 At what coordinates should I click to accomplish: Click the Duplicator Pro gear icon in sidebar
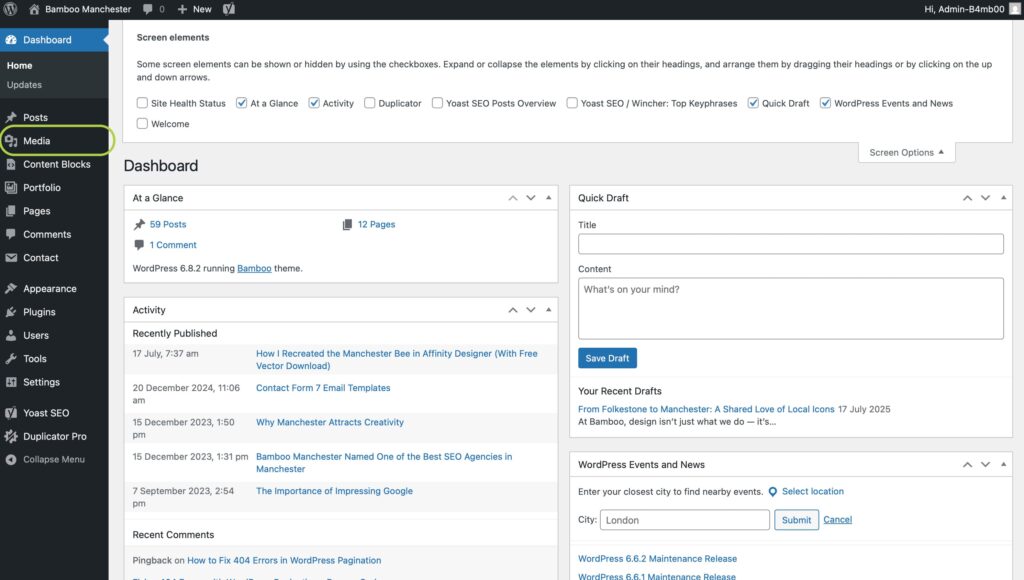click(x=11, y=436)
